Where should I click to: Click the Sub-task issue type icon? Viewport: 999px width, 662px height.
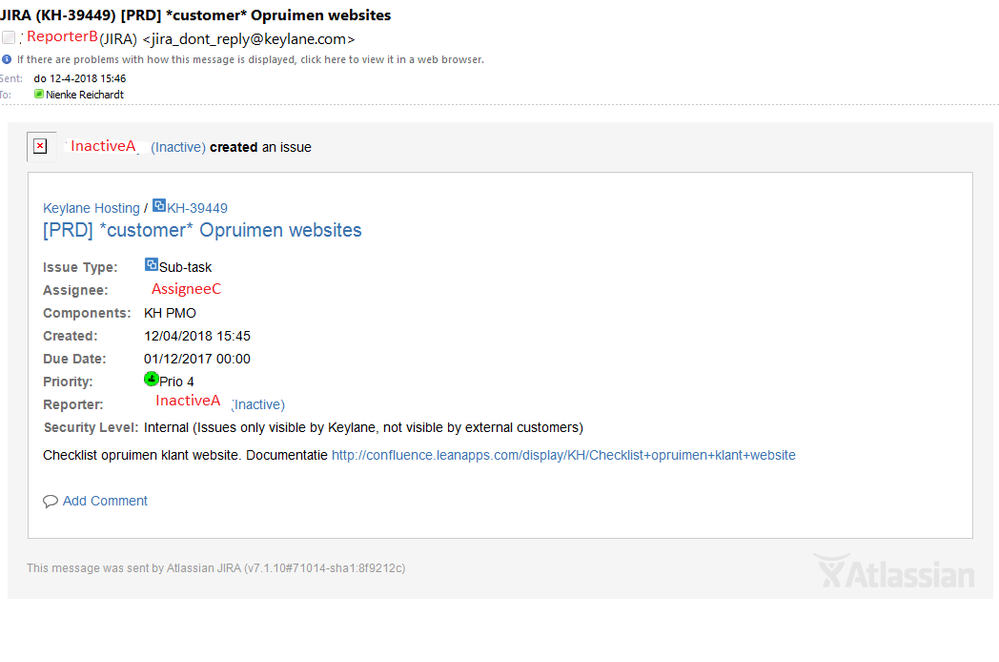click(x=151, y=264)
